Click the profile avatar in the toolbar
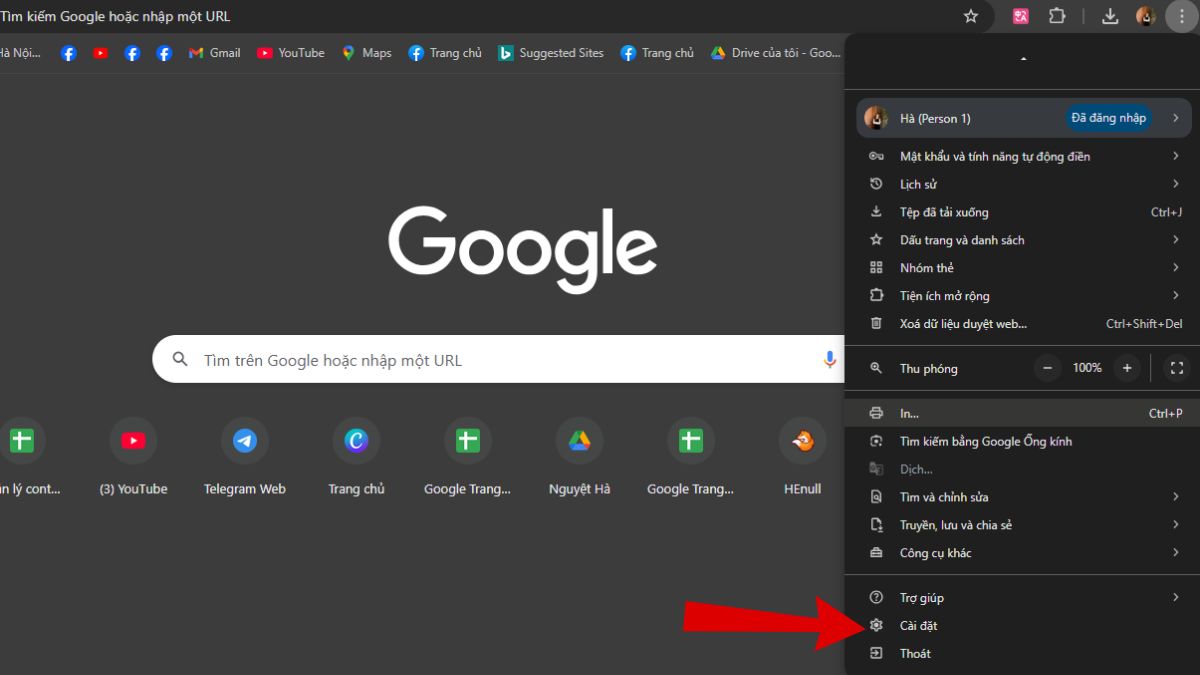The image size is (1200, 675). 1146,16
